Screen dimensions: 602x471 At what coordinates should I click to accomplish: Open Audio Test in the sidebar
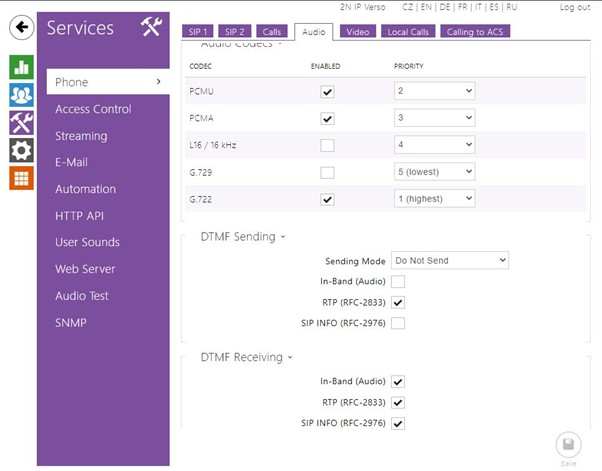(82, 296)
